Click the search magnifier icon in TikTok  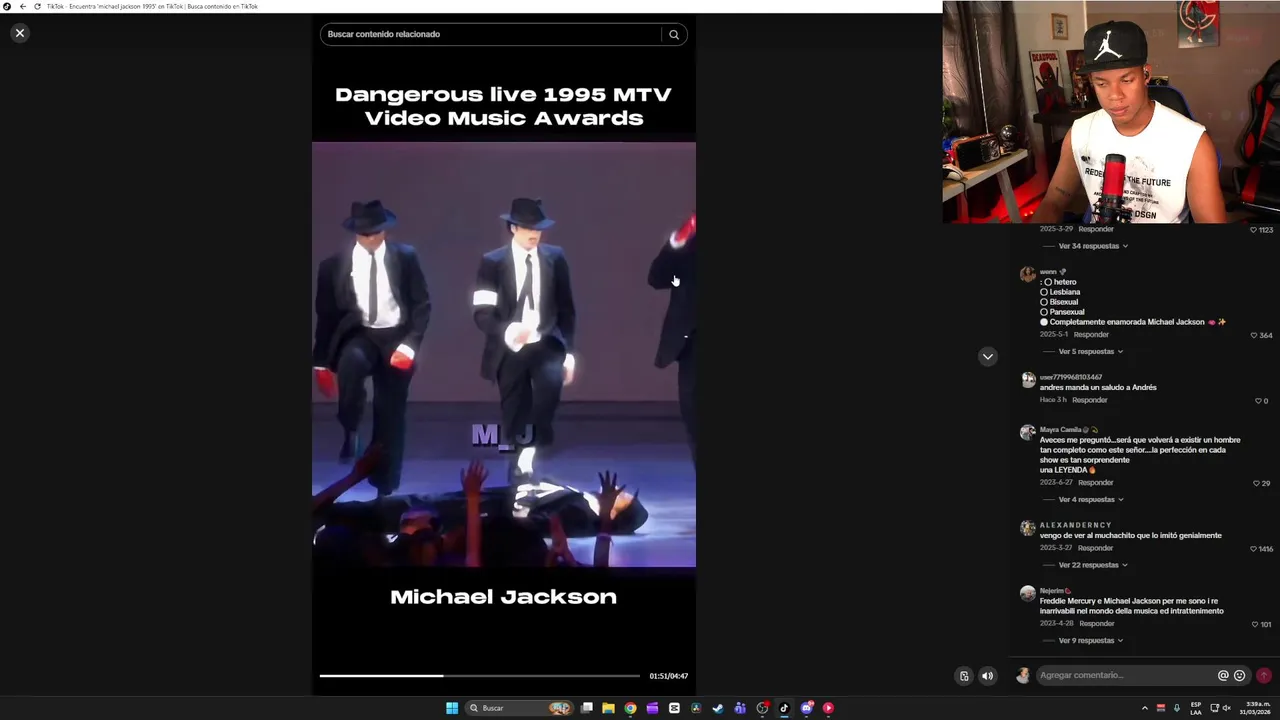tap(674, 34)
